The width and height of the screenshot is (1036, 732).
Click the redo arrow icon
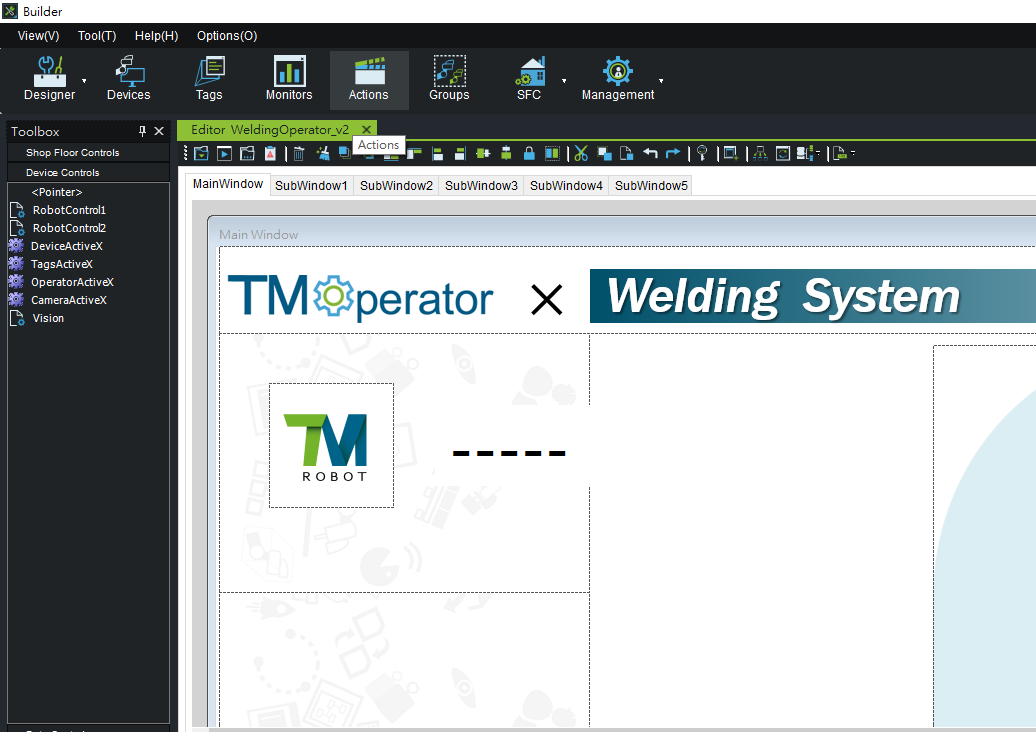pos(673,153)
